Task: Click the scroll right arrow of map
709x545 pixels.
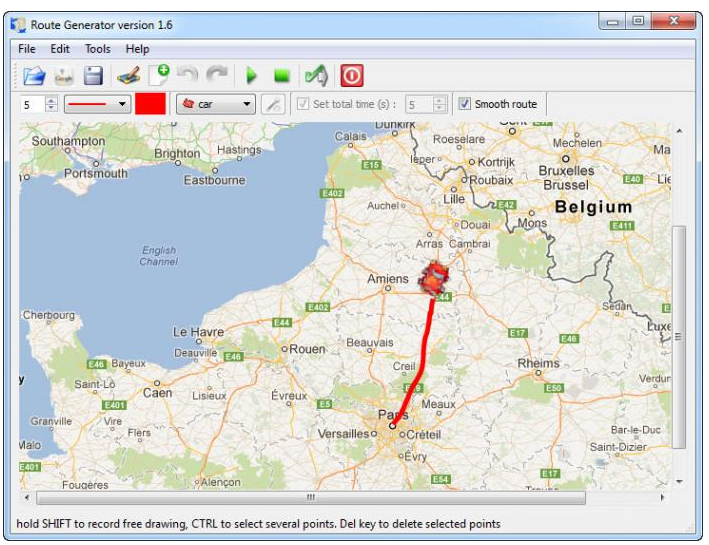Action: tap(663, 498)
